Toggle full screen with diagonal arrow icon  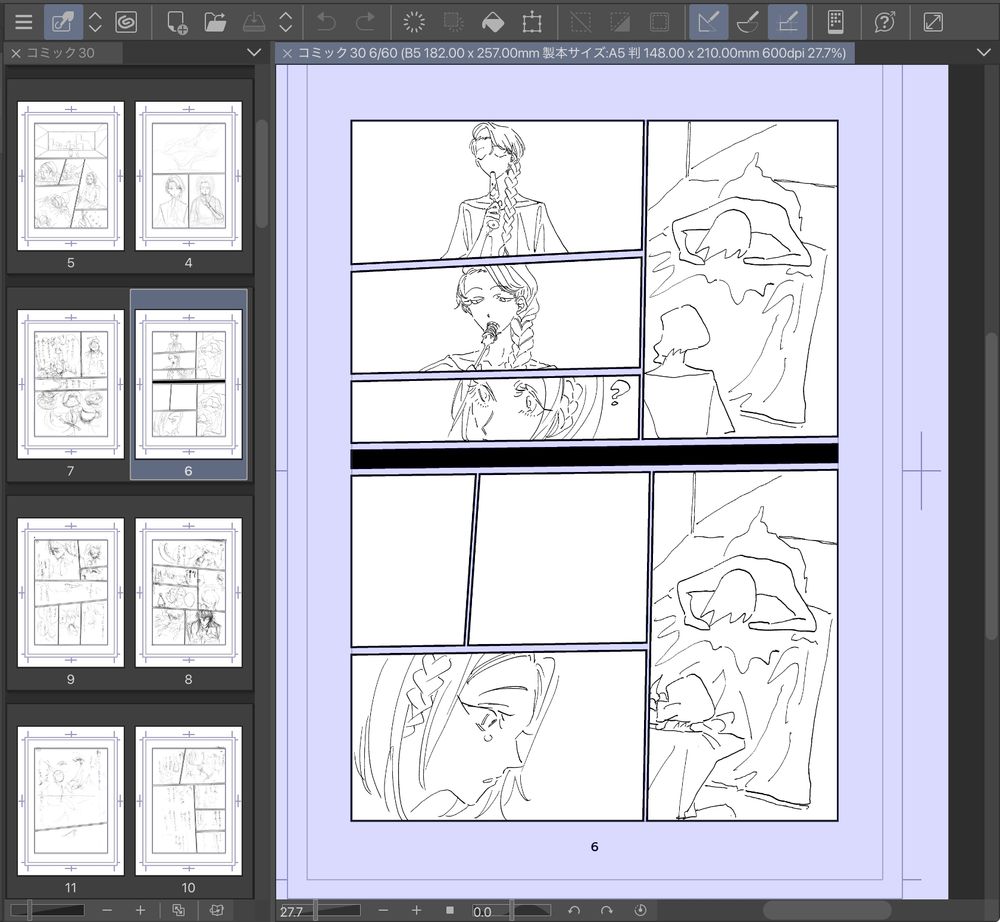[x=933, y=22]
